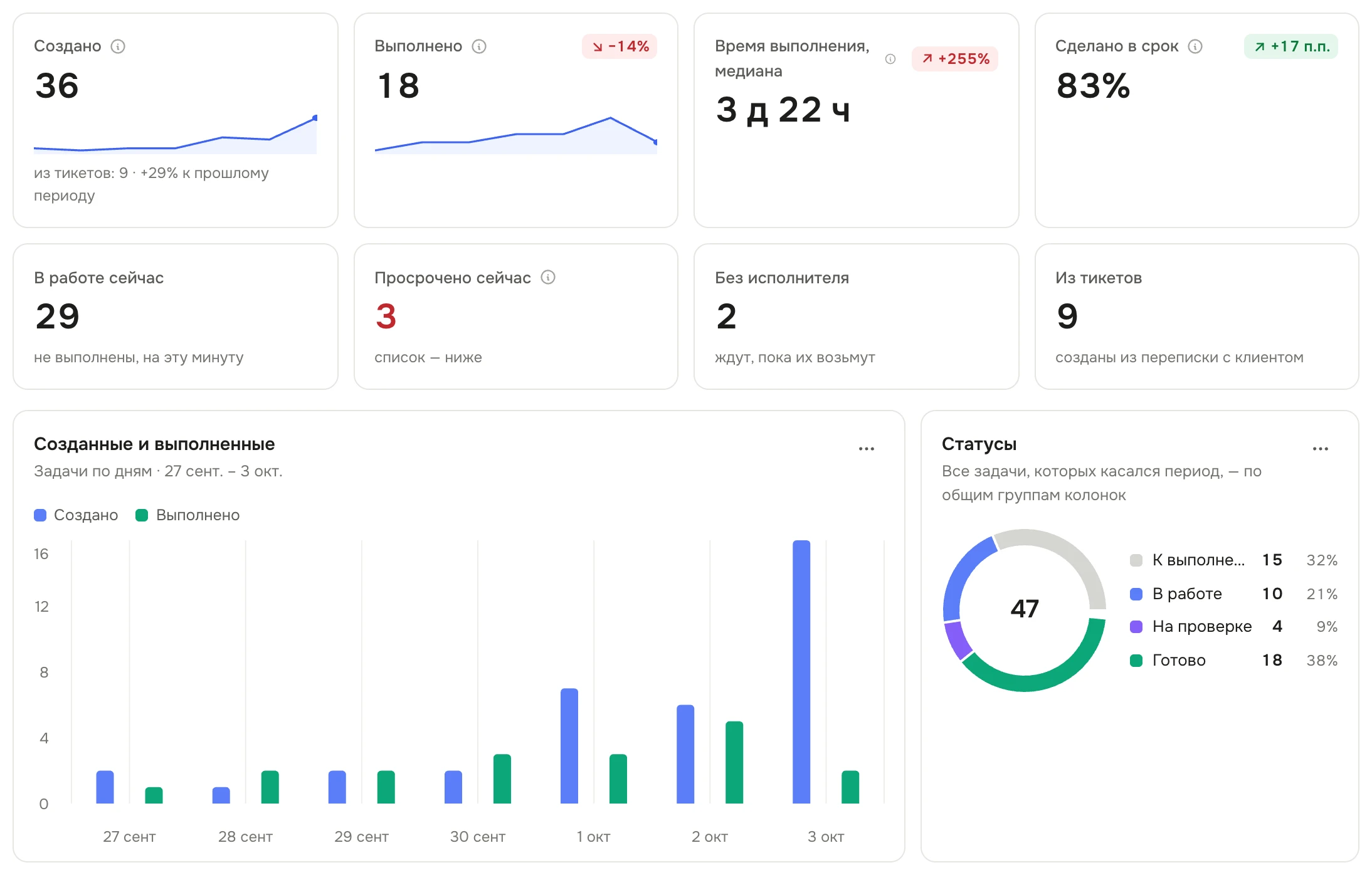The image size is (1372, 875).
Task: Toggle the Создано legend item in chart
Action: (76, 515)
